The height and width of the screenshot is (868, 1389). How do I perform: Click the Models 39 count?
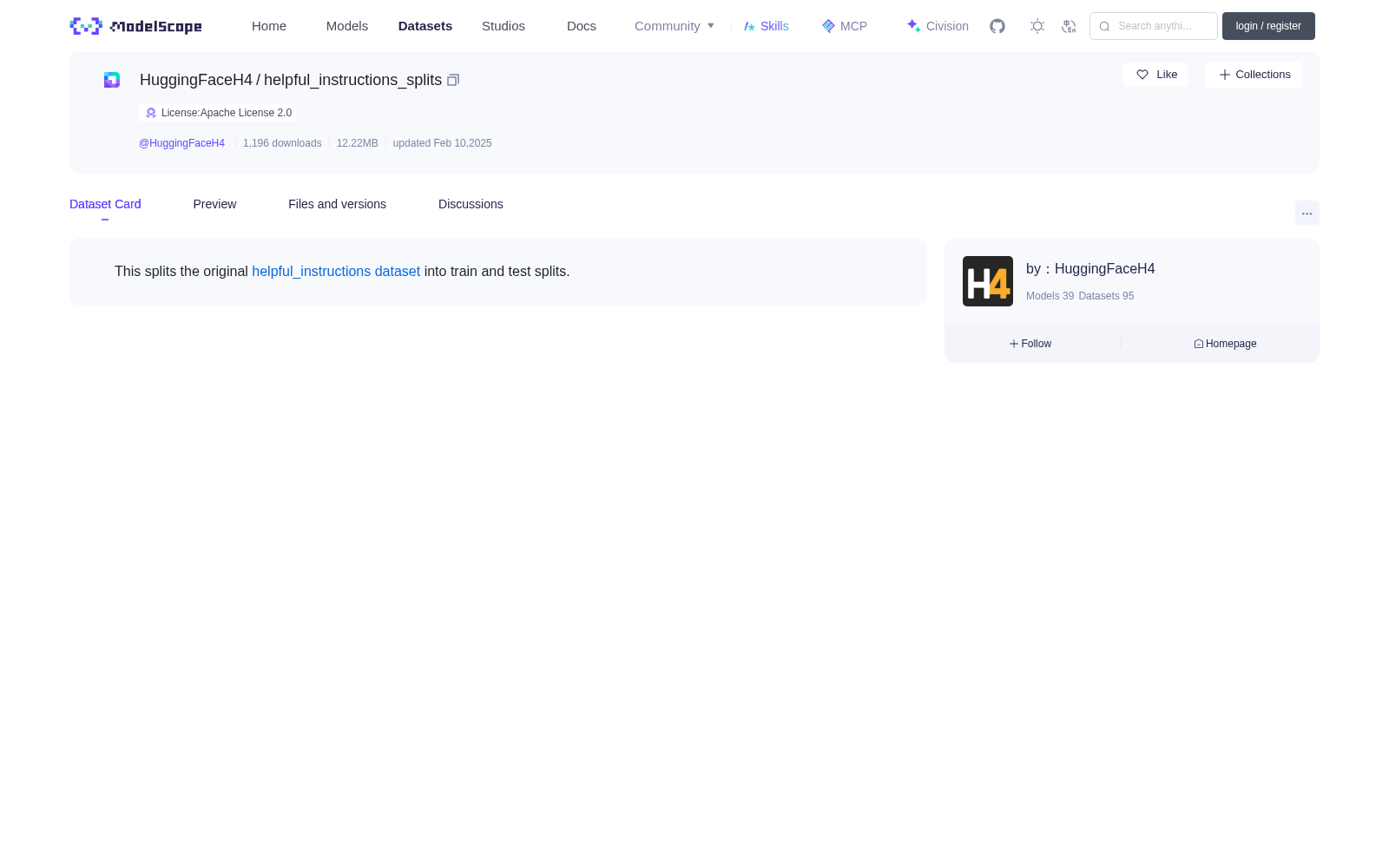point(1050,296)
